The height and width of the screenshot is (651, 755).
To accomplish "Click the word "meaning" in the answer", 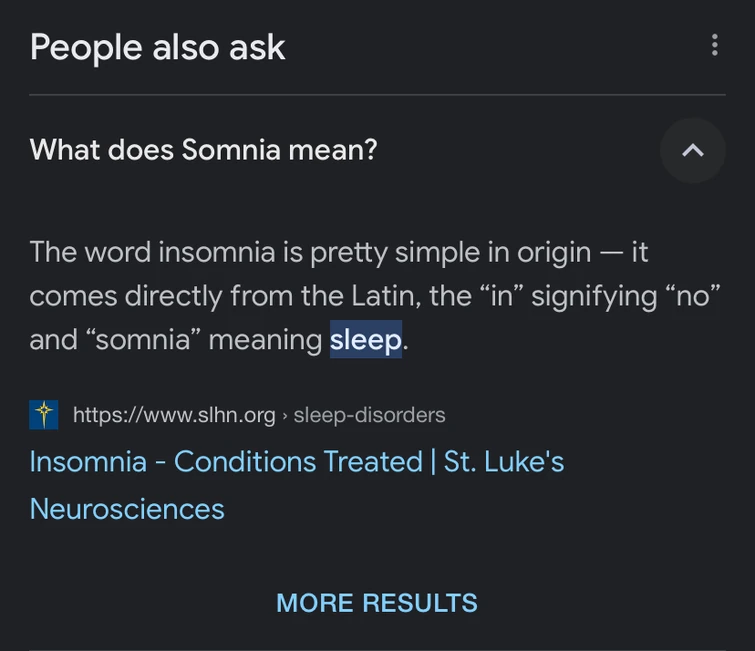I will 265,340.
